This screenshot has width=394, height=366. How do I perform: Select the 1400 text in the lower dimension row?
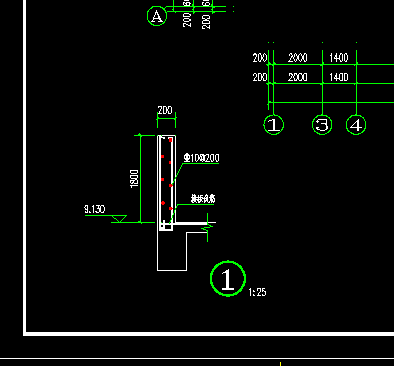[x=339, y=77]
